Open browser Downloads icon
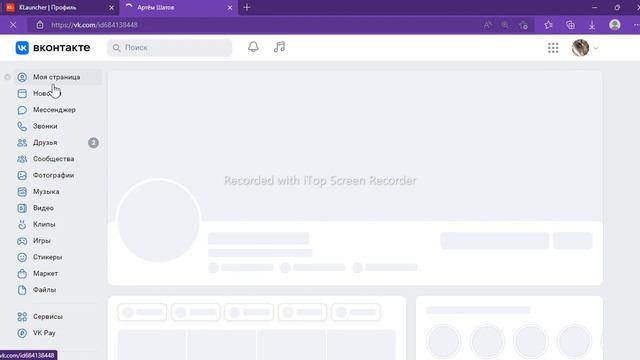 (x=592, y=25)
